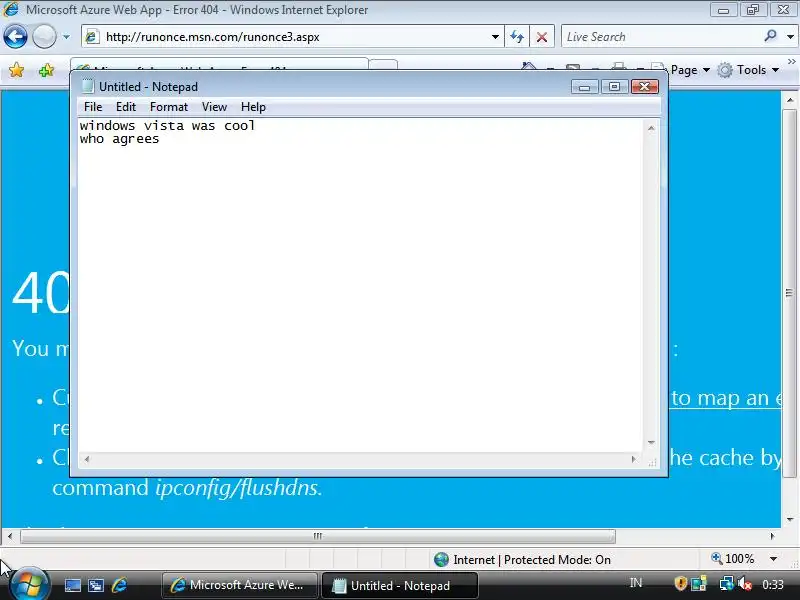Click the network connection tray icon
The width and height of the screenshot is (800, 600).
[x=726, y=583]
